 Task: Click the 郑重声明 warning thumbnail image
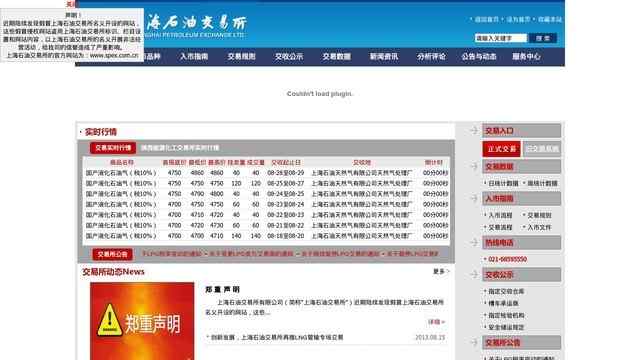[142, 321]
